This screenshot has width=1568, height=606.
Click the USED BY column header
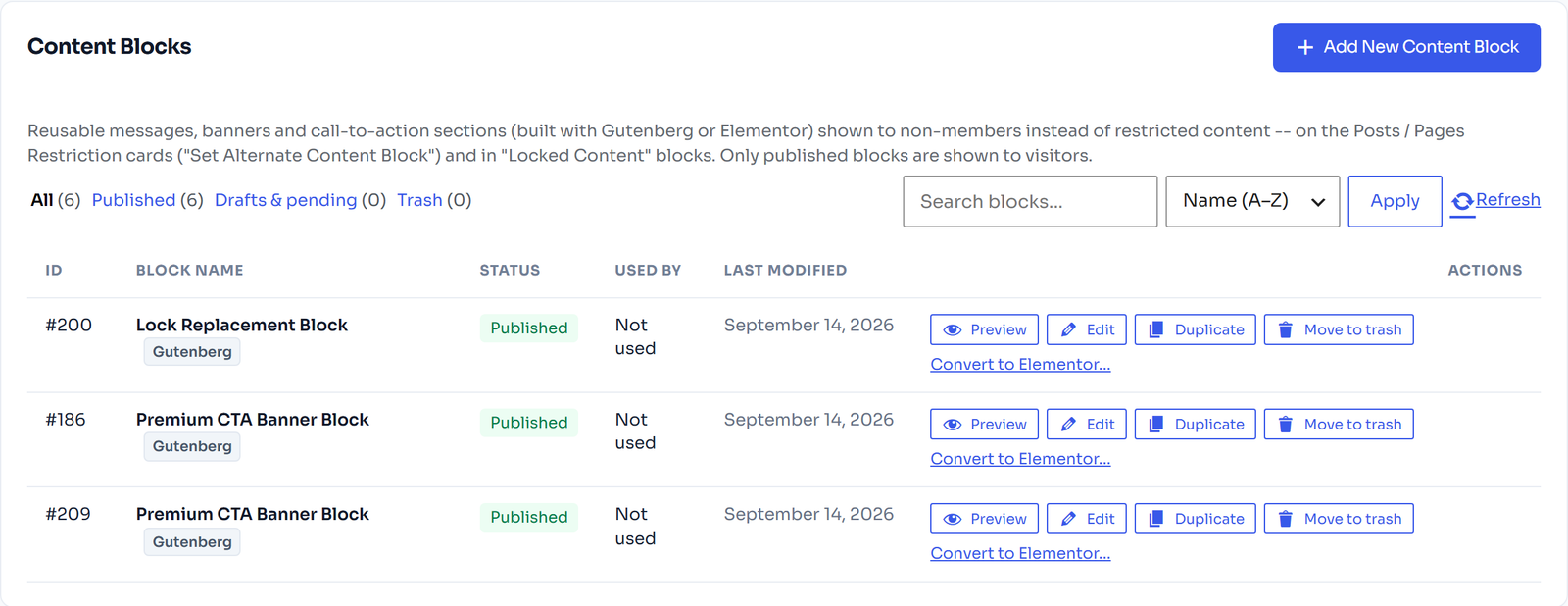[x=648, y=270]
